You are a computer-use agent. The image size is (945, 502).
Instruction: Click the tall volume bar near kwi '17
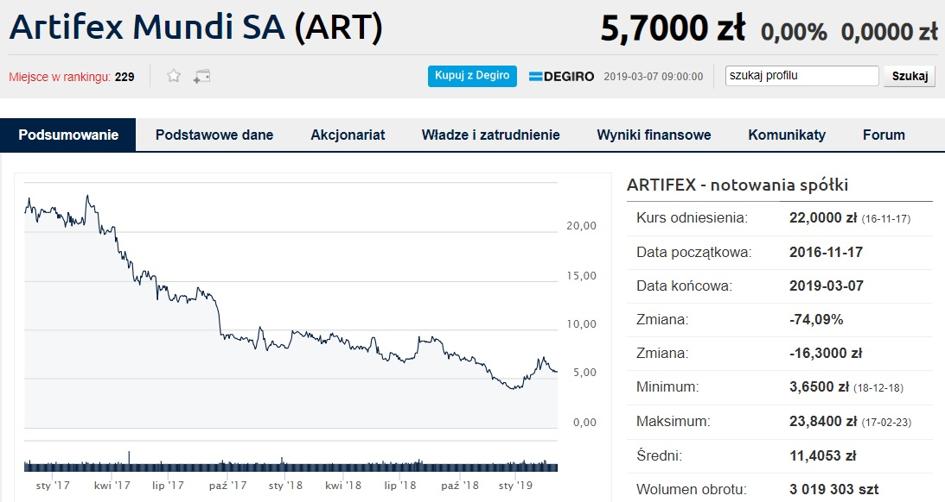(128, 460)
